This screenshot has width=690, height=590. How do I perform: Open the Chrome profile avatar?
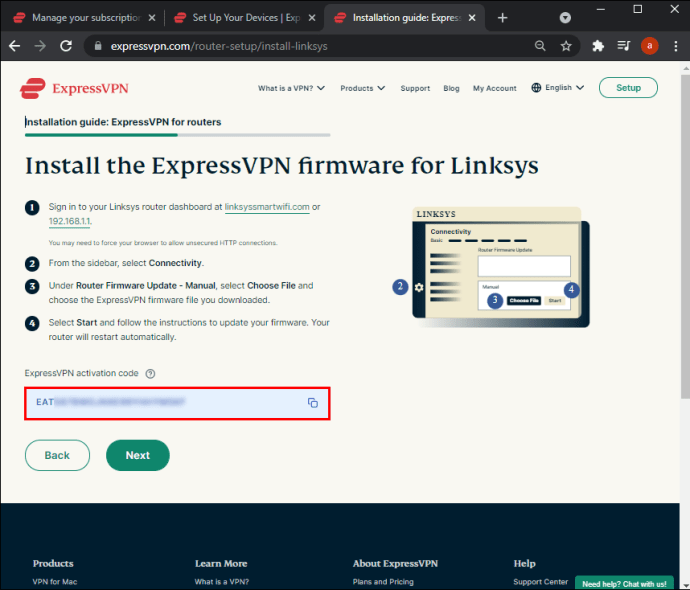tap(650, 46)
